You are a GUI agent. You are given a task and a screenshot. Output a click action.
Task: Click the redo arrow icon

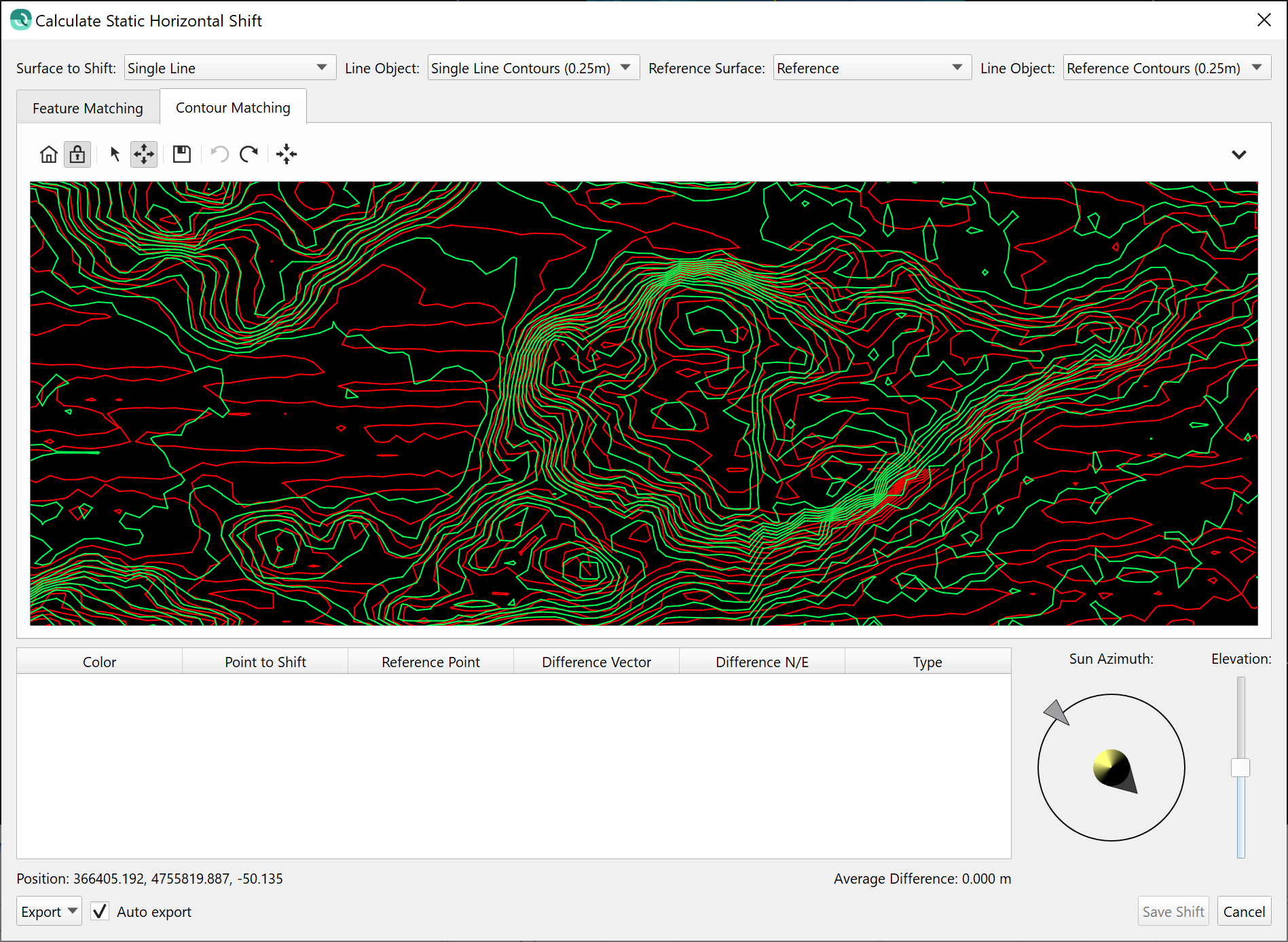coord(249,155)
